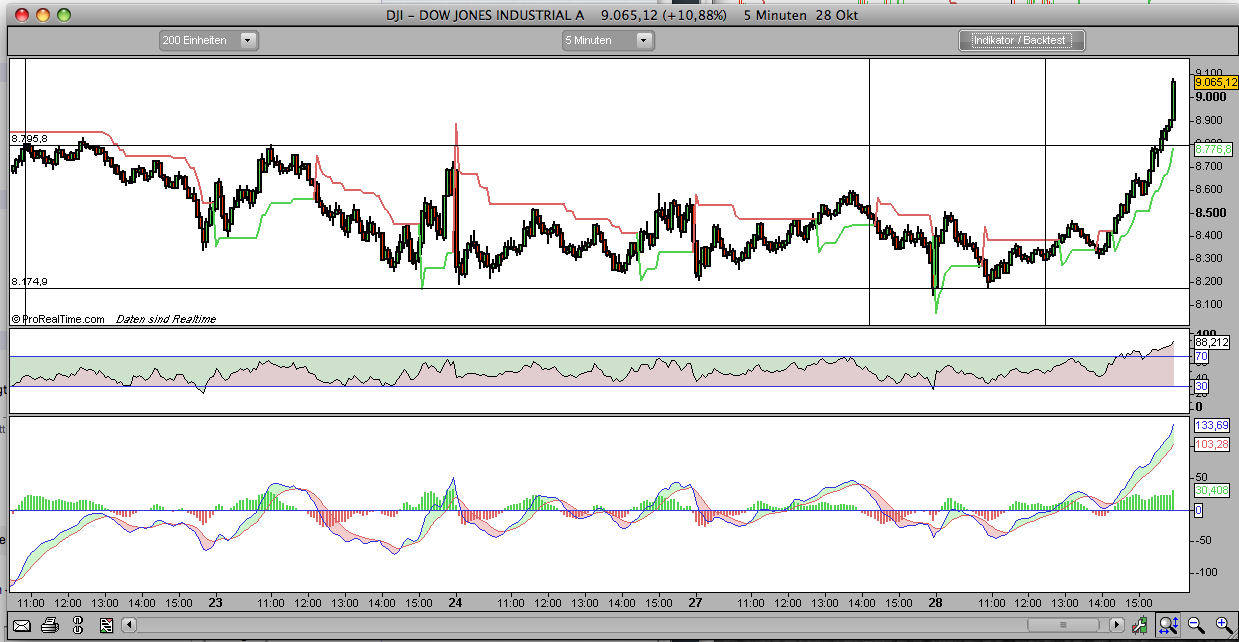Activate the magnifier with vertical arrows
The width and height of the screenshot is (1239, 642).
[1168, 627]
